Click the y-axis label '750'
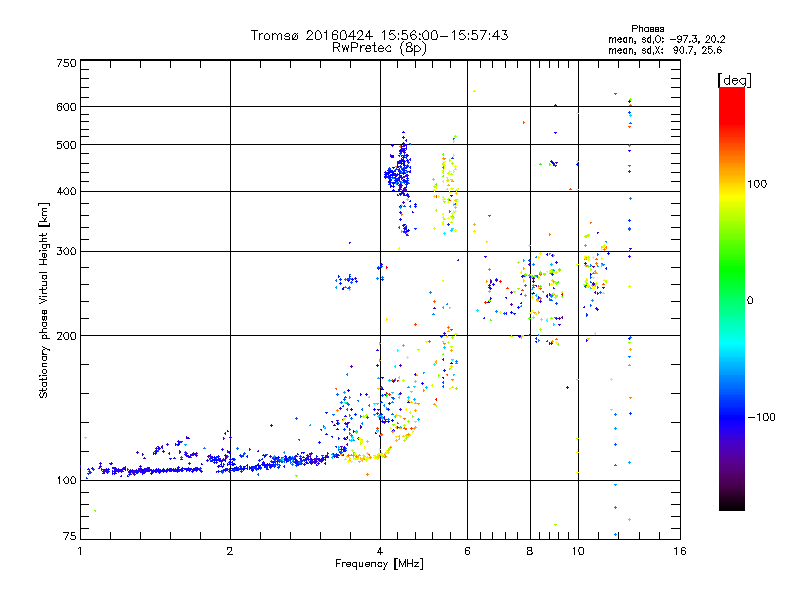Image resolution: width=800 pixels, height=600 pixels. click(x=66, y=63)
